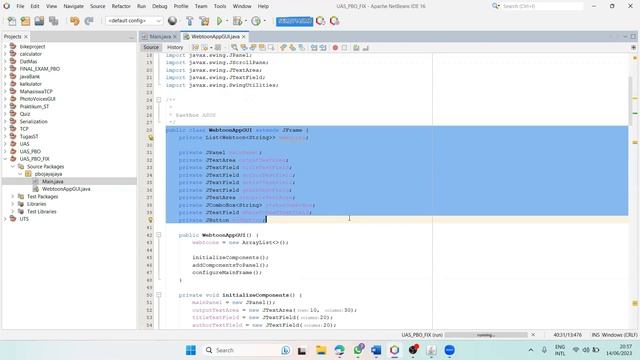
Task: Select the pbojayajaya package
Action: [48, 174]
